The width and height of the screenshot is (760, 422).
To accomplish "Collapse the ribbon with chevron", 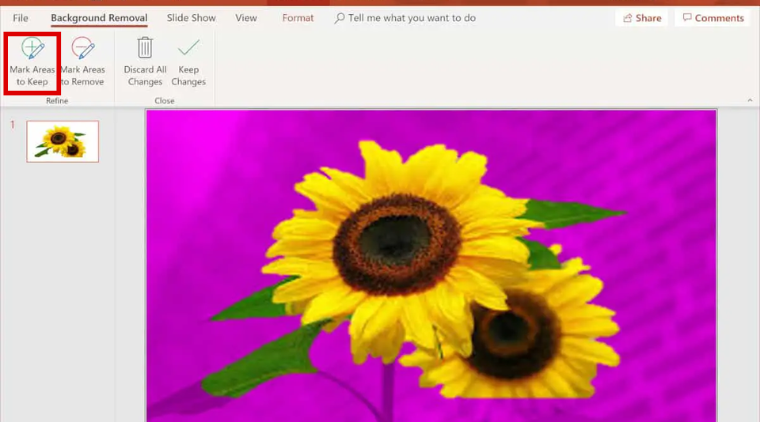I will (750, 100).
